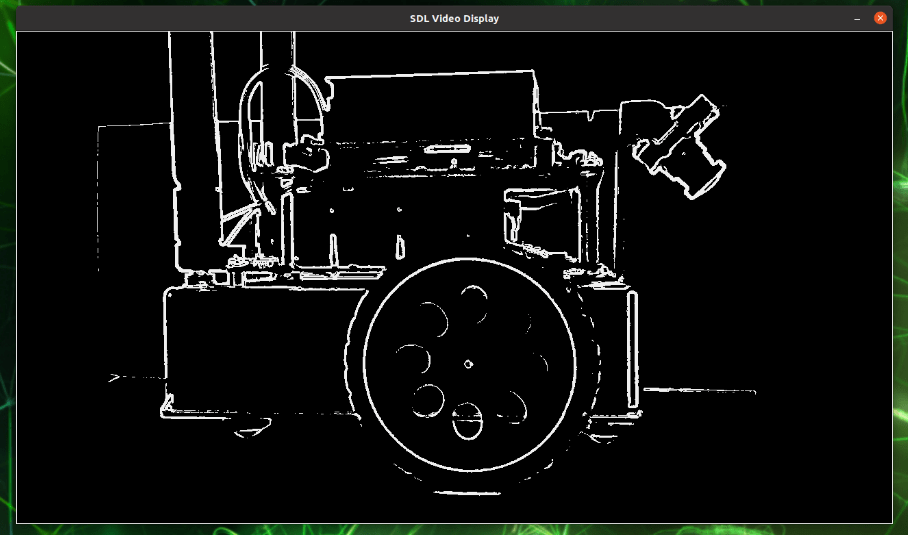
Task: Click the lower-right hole in the wheel
Action: coord(512,406)
